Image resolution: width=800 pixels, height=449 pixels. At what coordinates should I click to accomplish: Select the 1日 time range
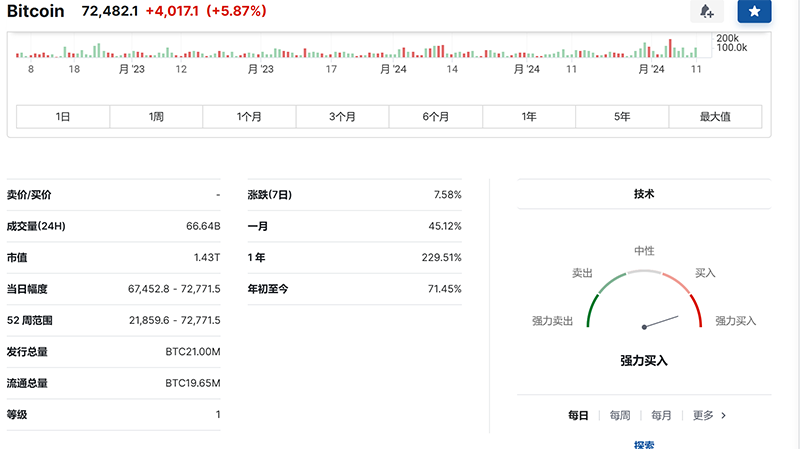pyautogui.click(x=63, y=117)
